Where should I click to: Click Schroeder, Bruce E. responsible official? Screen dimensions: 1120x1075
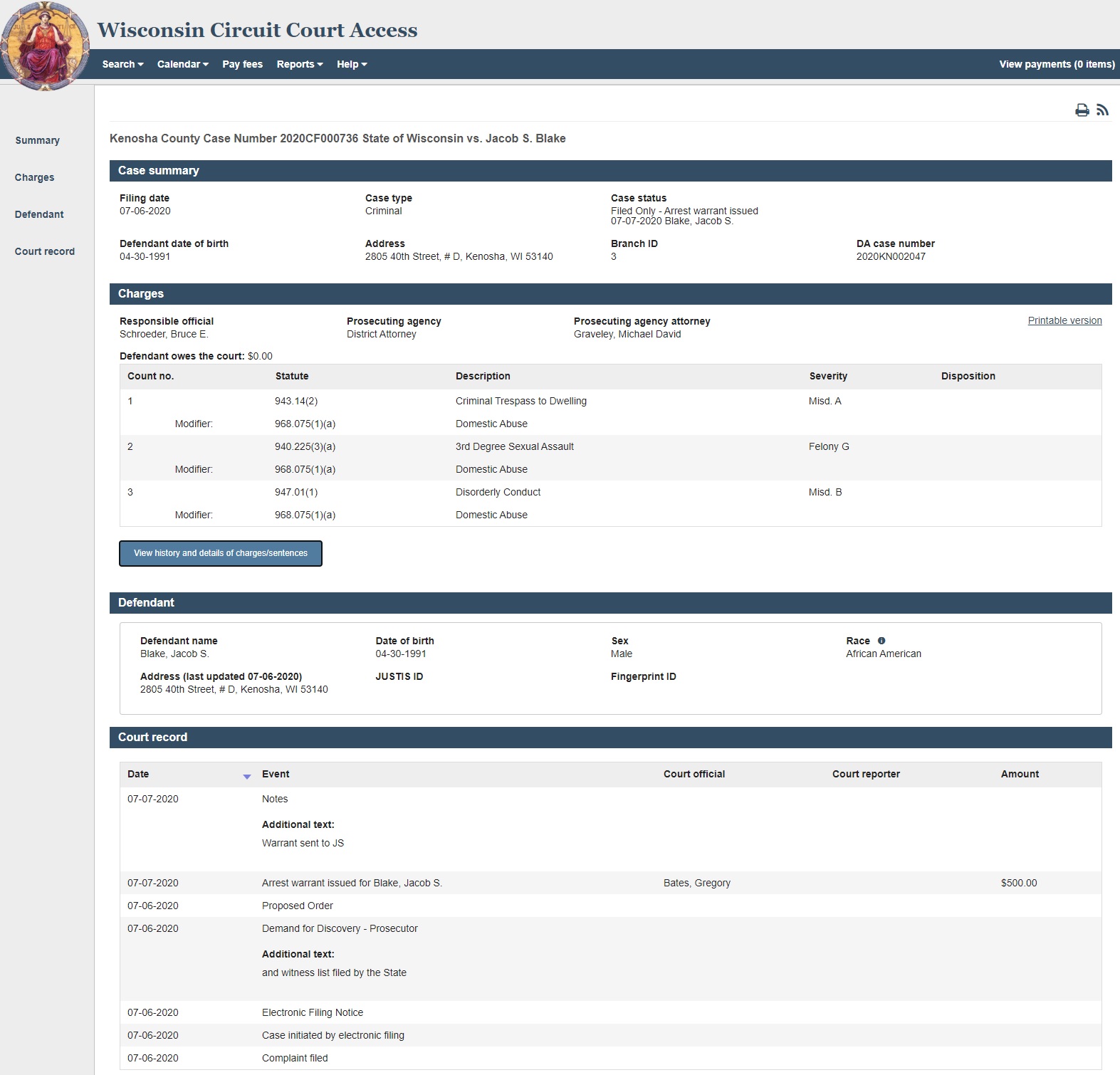pos(164,334)
